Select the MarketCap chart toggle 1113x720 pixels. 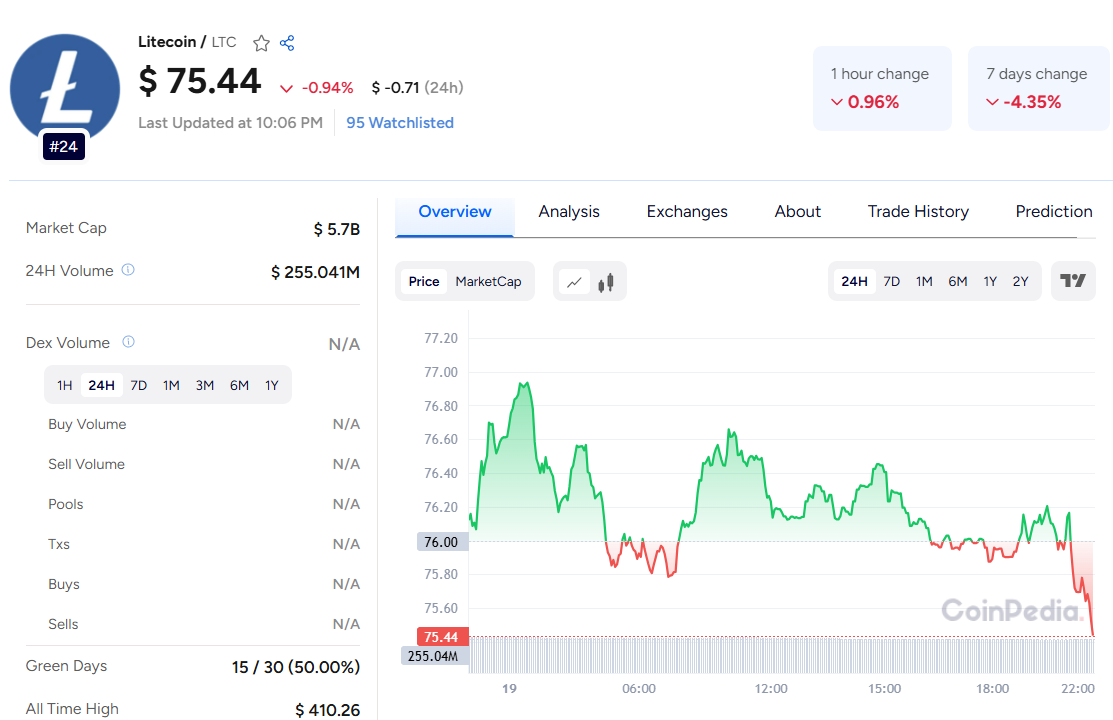tap(488, 282)
